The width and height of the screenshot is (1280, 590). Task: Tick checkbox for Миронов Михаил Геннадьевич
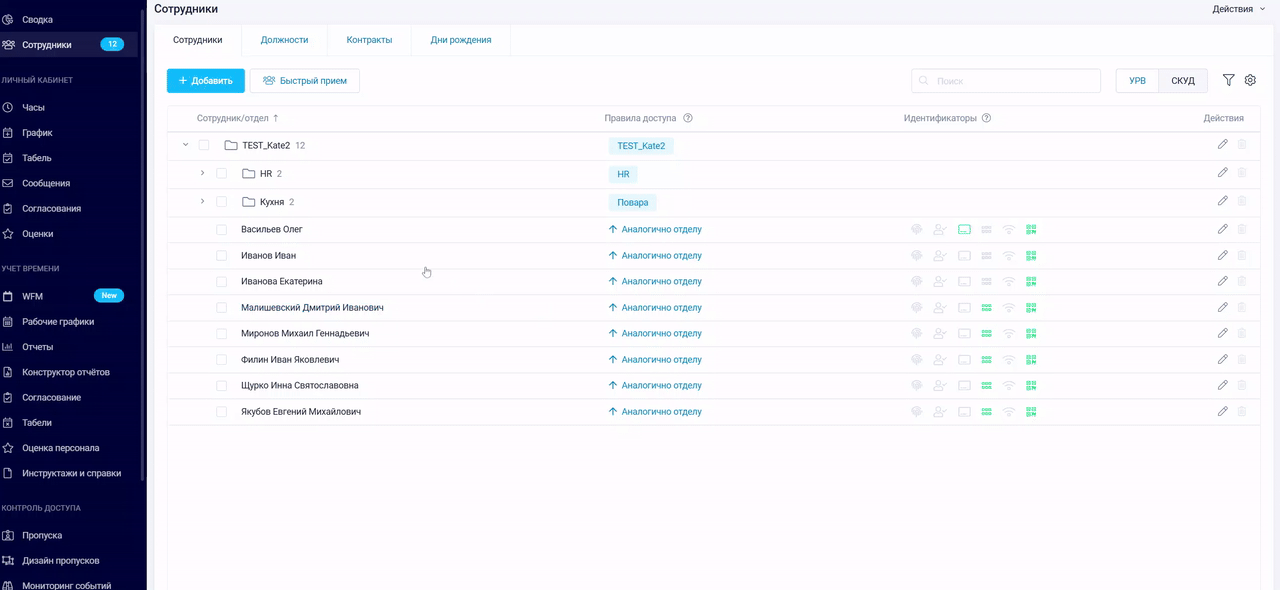pos(222,333)
